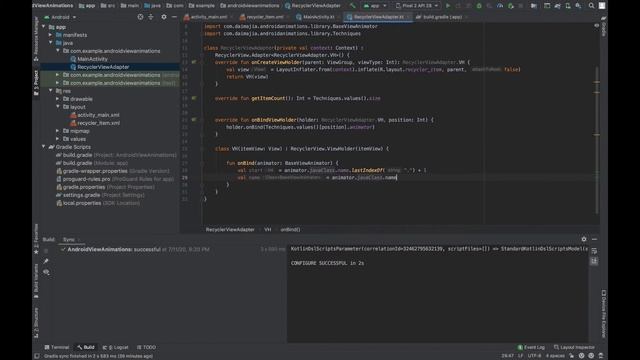Click the project view options gear

click(x=164, y=17)
